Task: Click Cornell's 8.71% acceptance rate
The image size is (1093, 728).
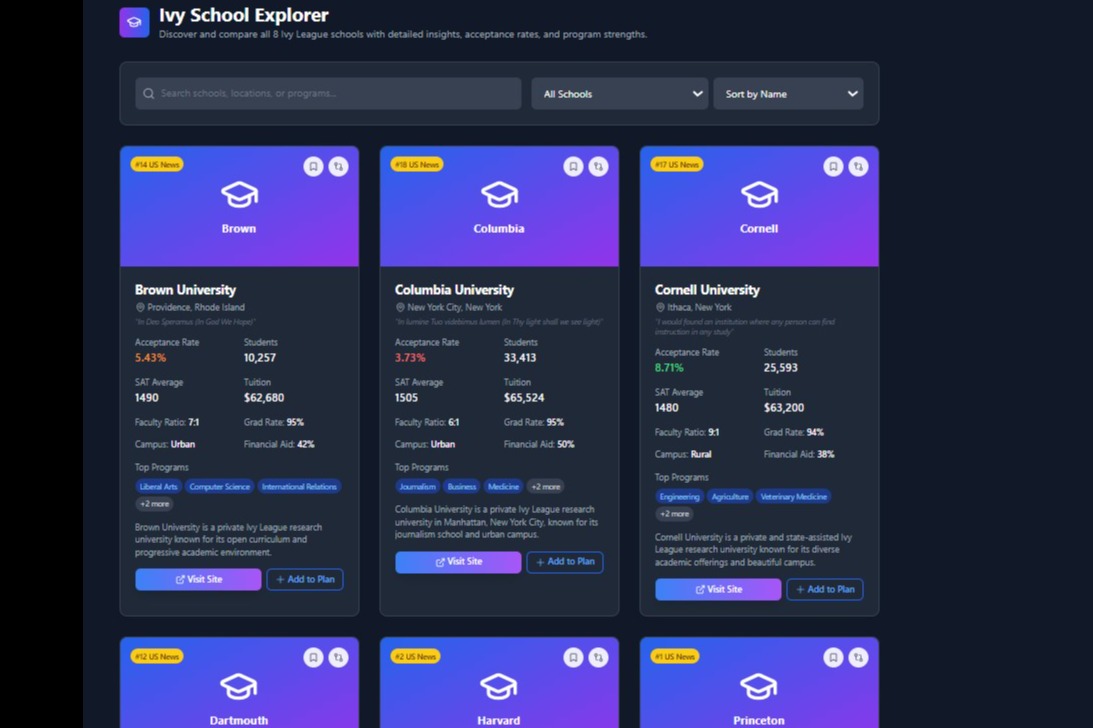Action: (669, 367)
